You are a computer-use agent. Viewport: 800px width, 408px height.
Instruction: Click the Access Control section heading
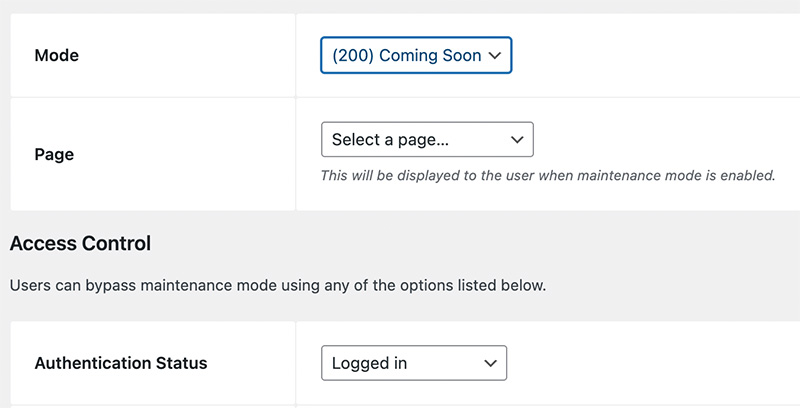point(80,243)
